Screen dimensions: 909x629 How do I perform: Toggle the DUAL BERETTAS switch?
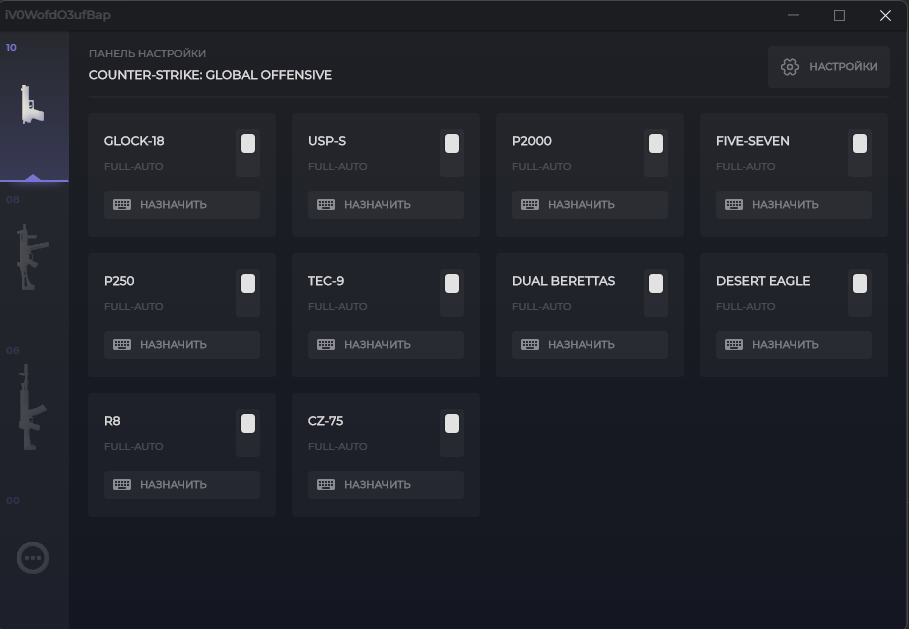[656, 293]
